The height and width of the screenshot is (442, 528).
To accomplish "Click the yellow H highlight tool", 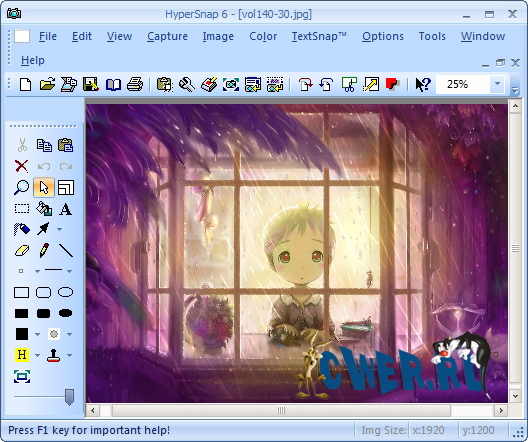I will point(22,355).
